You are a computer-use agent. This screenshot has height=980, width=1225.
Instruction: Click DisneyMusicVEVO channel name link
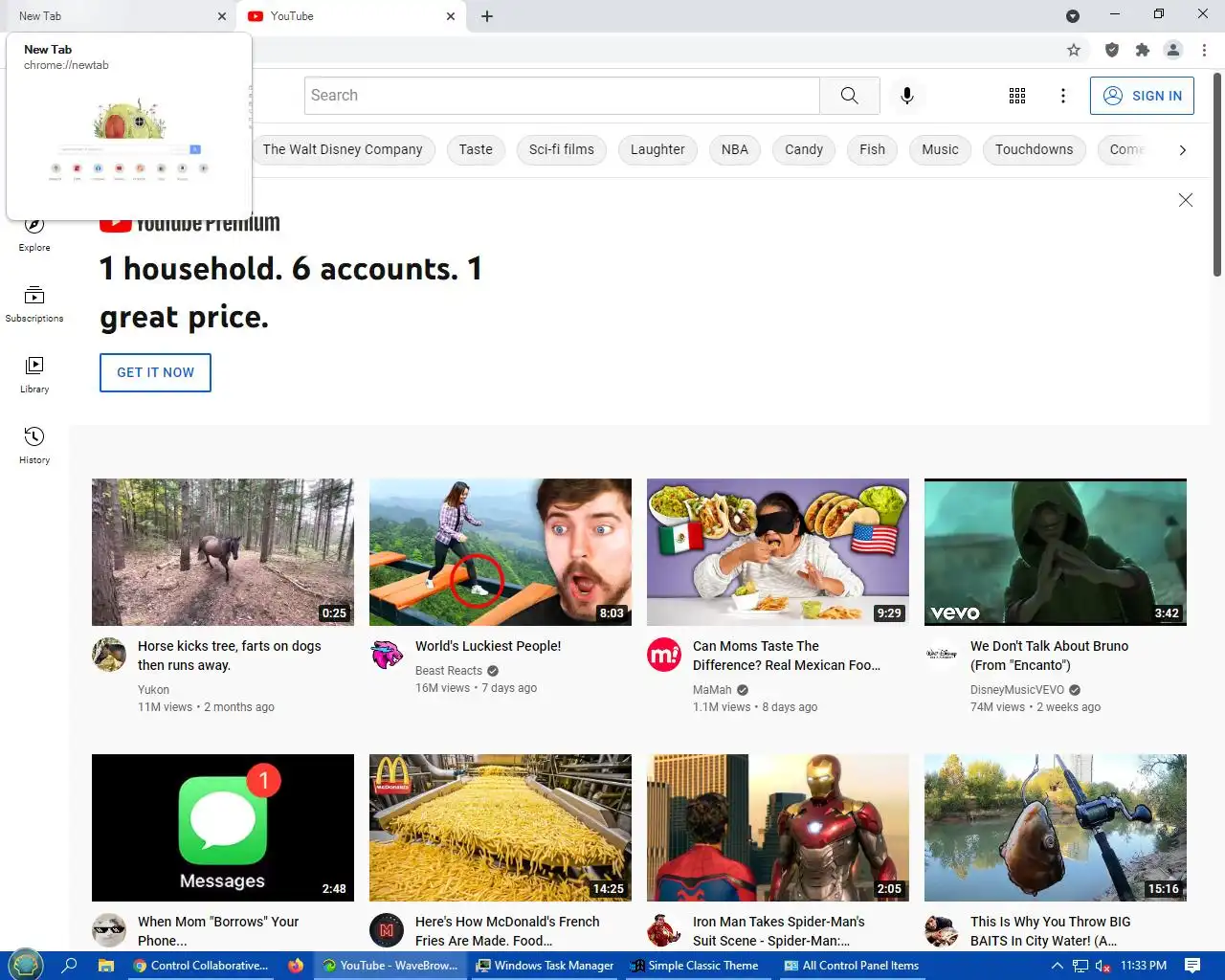click(x=1017, y=690)
